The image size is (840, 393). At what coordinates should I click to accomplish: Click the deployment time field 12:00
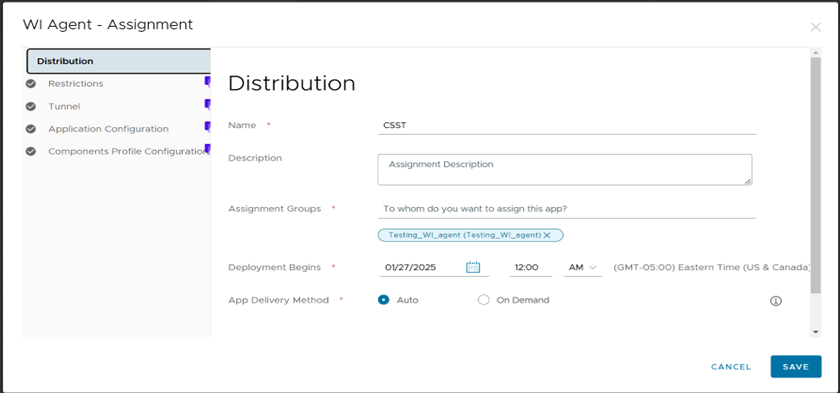pyautogui.click(x=530, y=267)
